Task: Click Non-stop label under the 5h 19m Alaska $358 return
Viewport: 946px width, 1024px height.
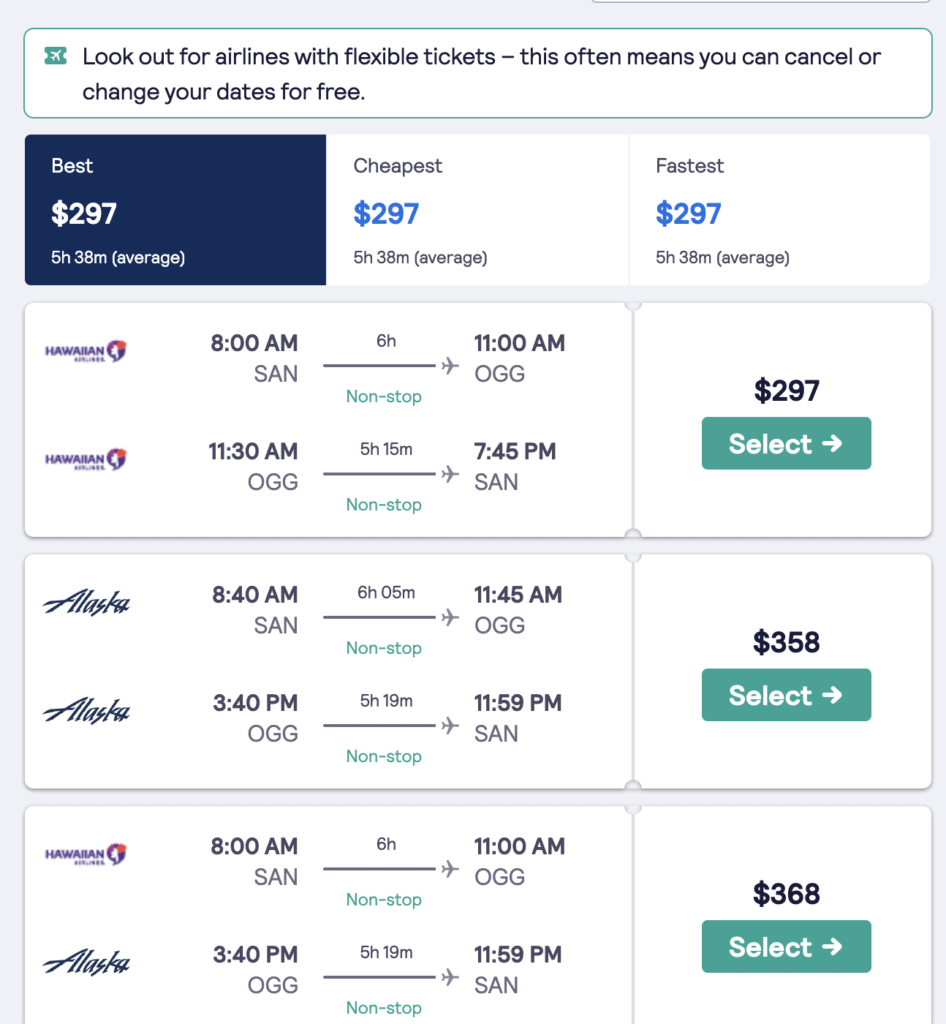Action: coord(384,756)
